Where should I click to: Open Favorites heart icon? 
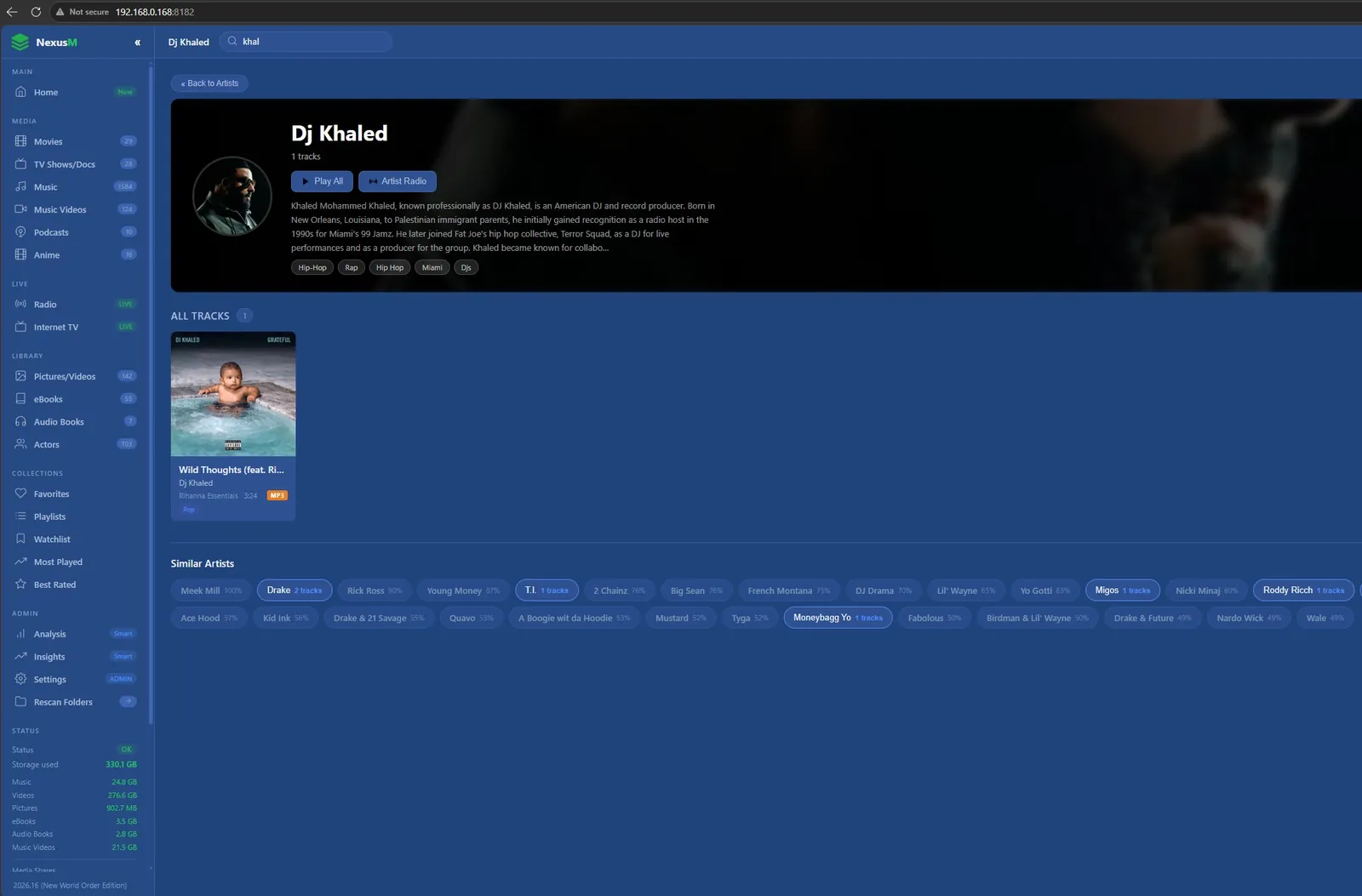[20, 494]
